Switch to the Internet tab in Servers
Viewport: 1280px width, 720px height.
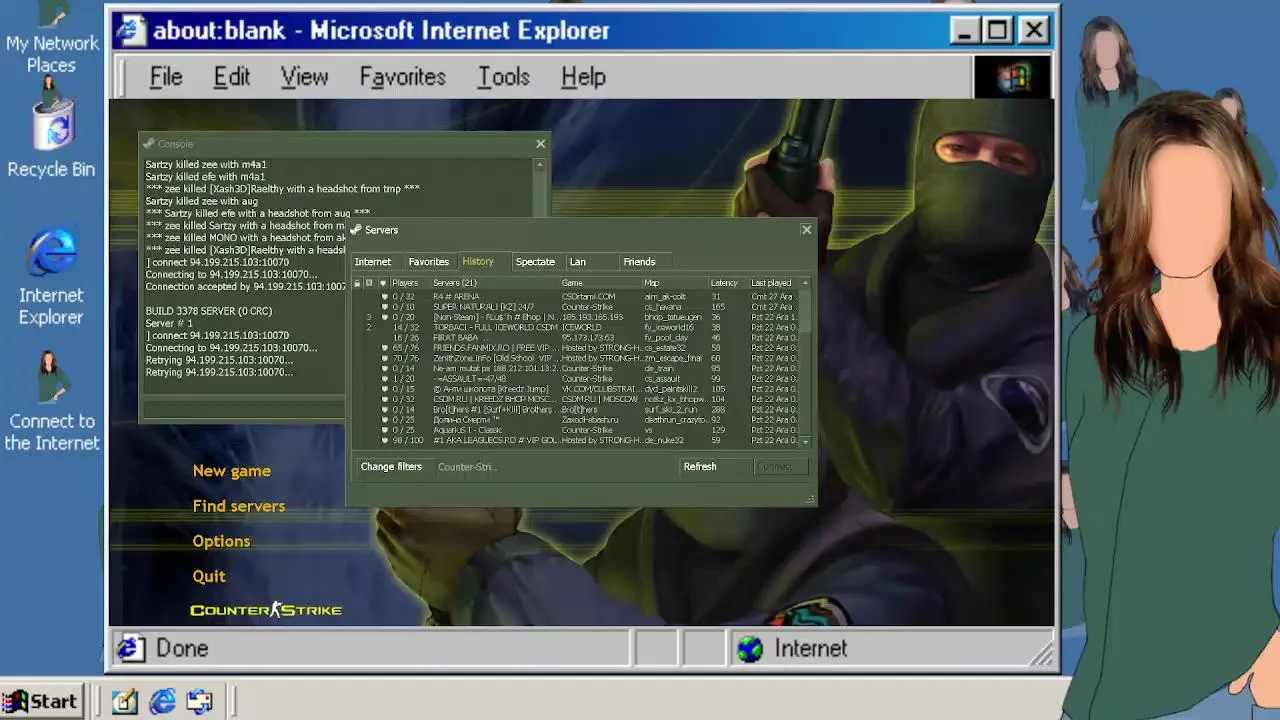point(373,262)
